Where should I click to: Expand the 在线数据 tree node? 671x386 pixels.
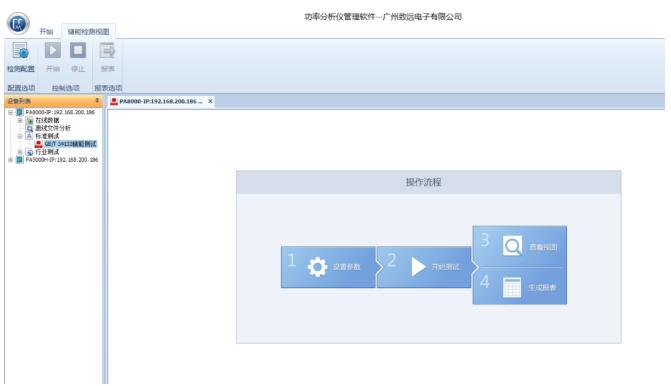click(x=20, y=121)
